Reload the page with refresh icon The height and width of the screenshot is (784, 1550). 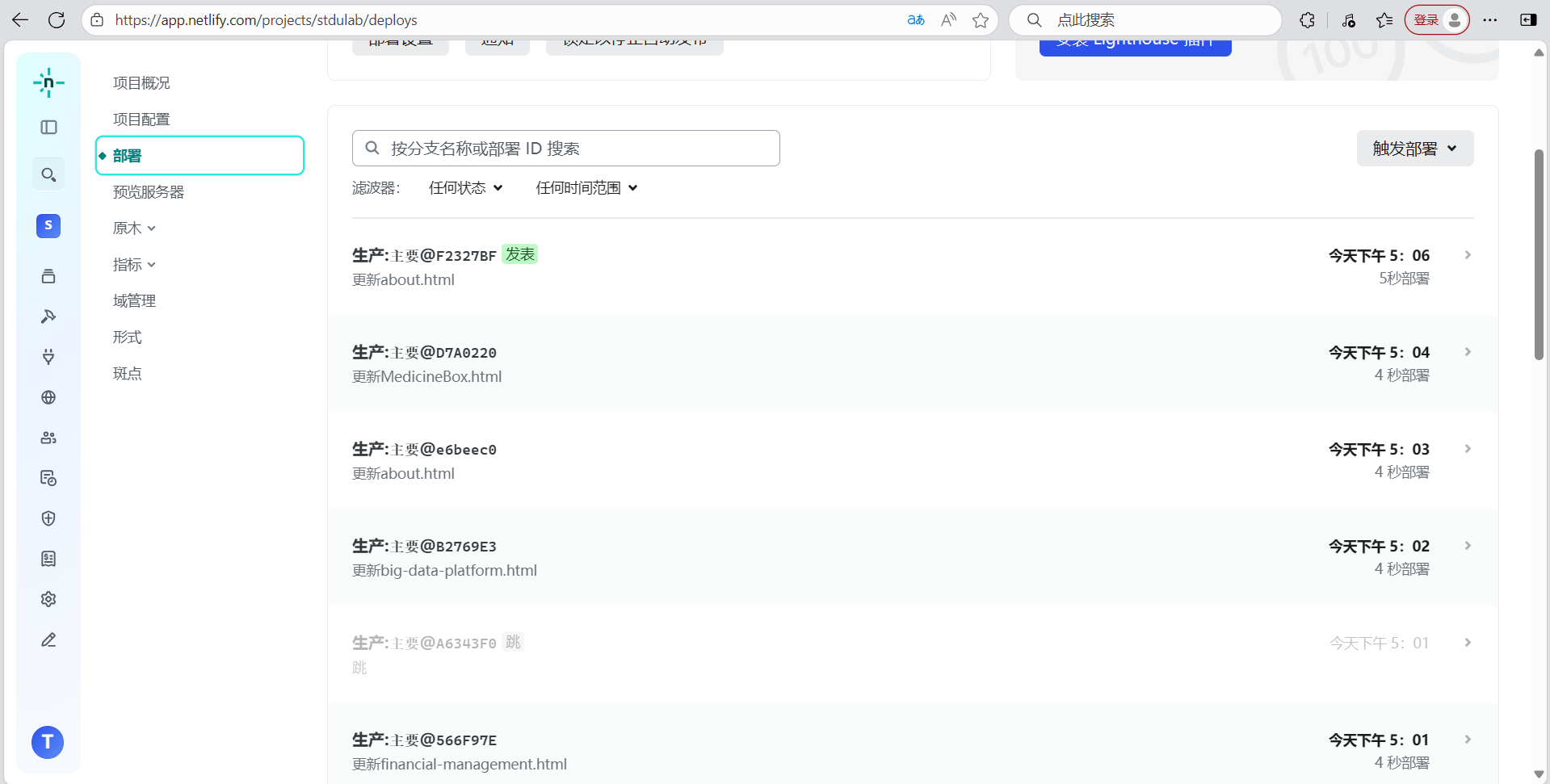tap(57, 20)
